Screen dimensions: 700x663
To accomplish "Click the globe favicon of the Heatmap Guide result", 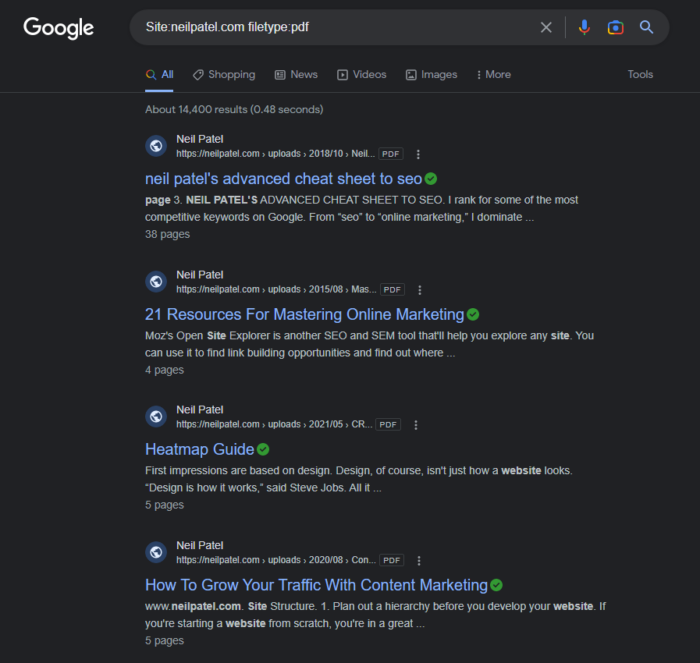I will (x=156, y=417).
